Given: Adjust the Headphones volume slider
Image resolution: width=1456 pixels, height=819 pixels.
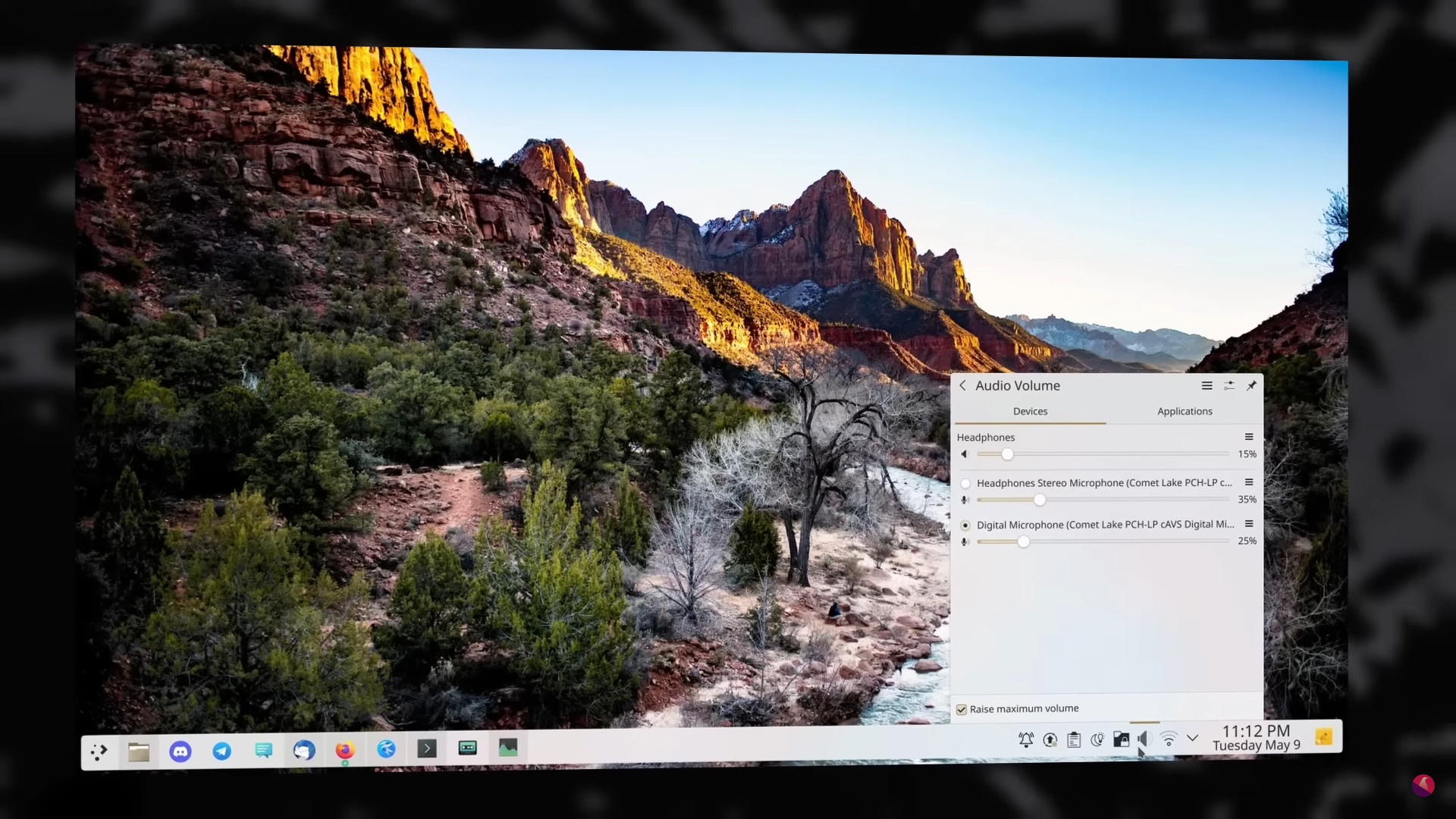Looking at the screenshot, I should [x=1103, y=454].
